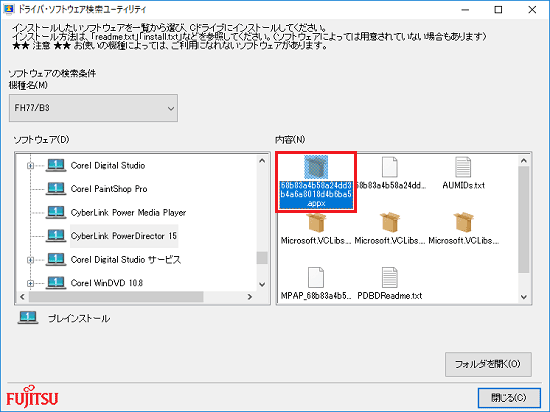This screenshot has width=550, height=412.
Task: Click the software list horizontal scrollbar thumb
Action: coord(116,297)
